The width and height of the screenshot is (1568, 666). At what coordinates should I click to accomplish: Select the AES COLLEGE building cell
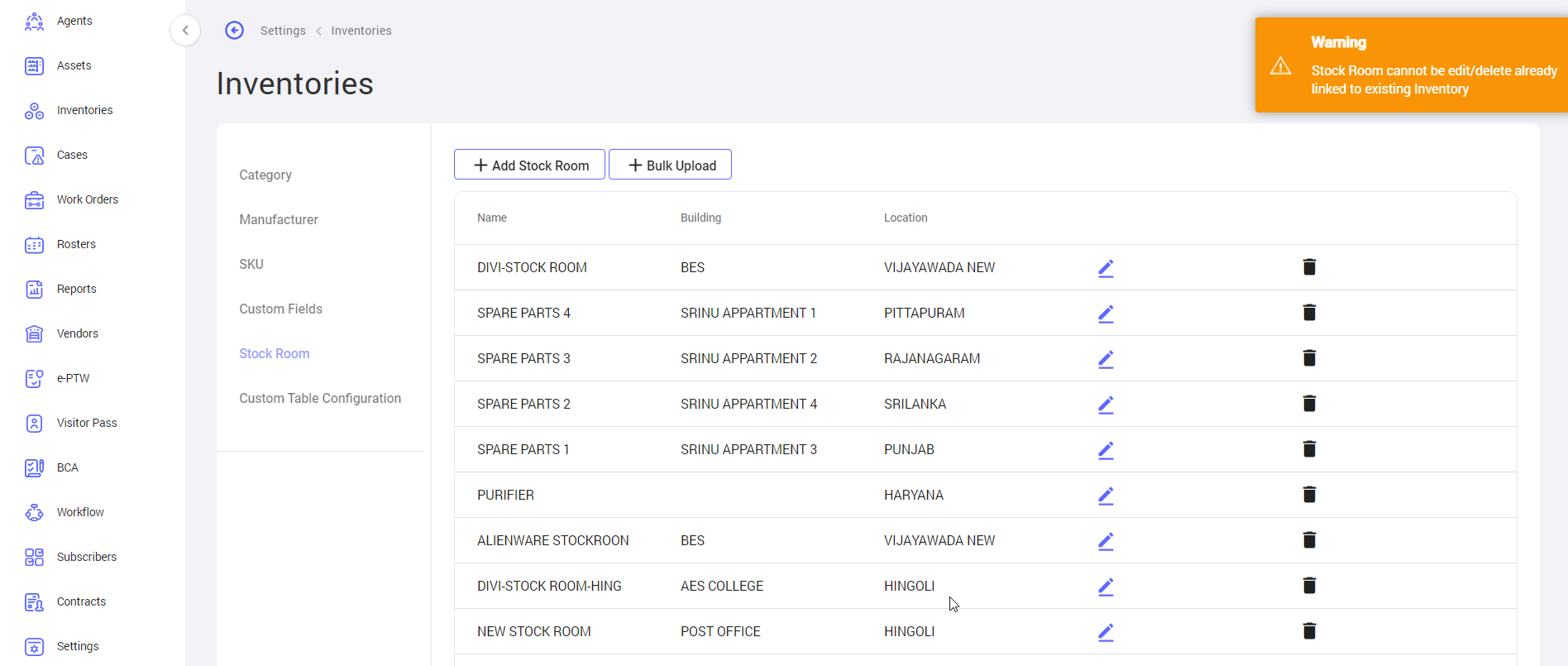point(722,586)
